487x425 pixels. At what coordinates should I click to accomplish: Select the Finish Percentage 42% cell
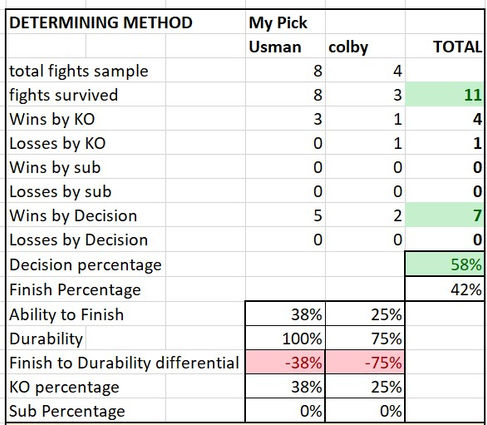click(445, 289)
